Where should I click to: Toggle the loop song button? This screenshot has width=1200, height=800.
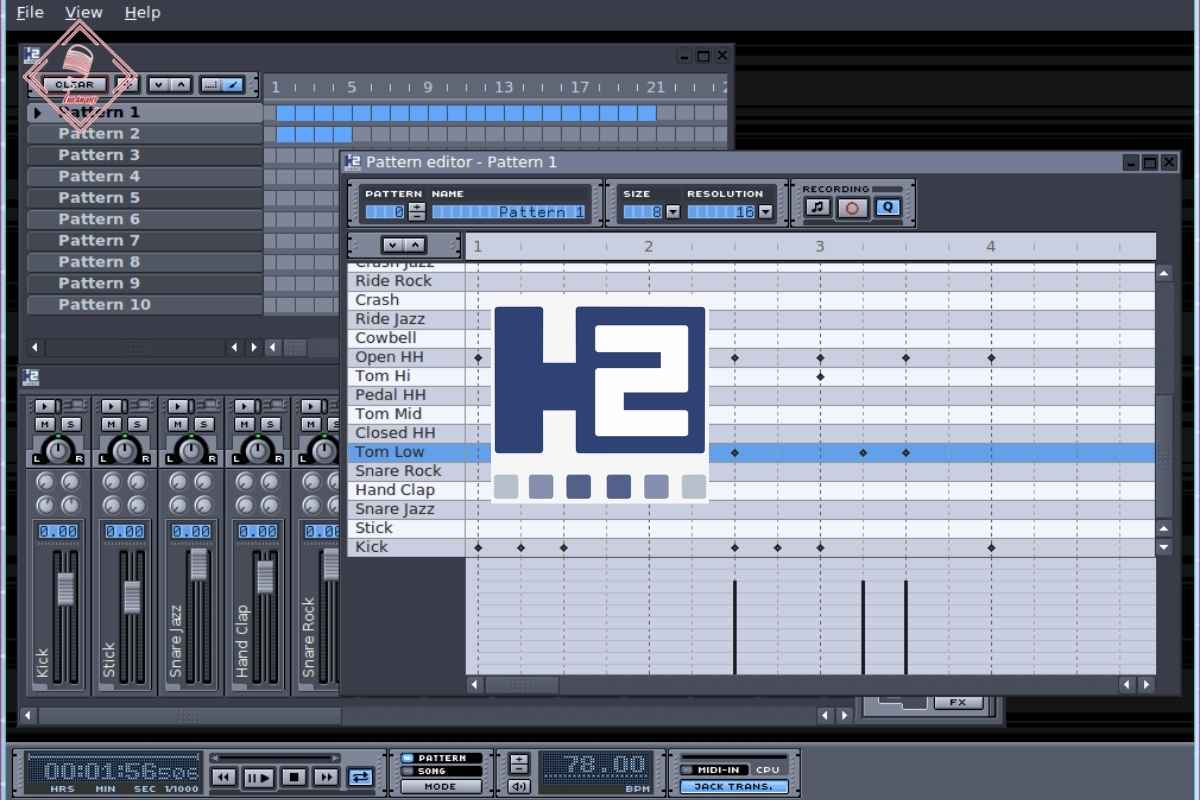[360, 776]
